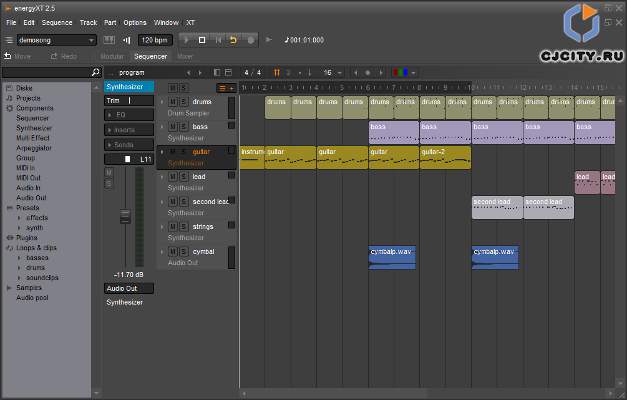This screenshot has height=400, width=627.
Task: Expand the effects presets folder
Action: (19, 218)
